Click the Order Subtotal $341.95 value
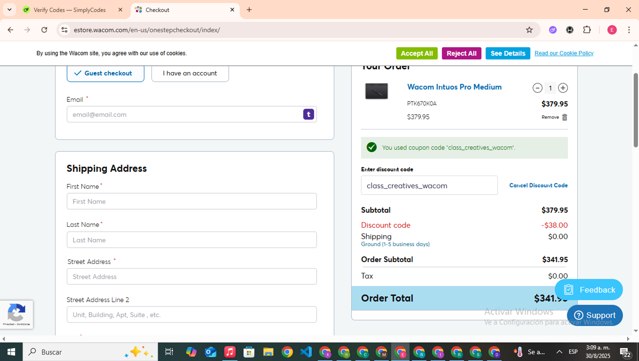639x361 pixels. pos(555,260)
